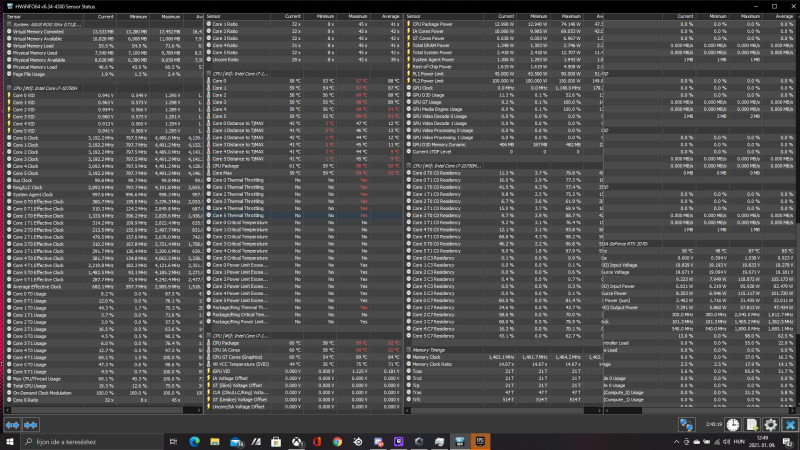Select the Virtual Memory Committed row
The width and height of the screenshot is (800, 450).
(x=104, y=31)
